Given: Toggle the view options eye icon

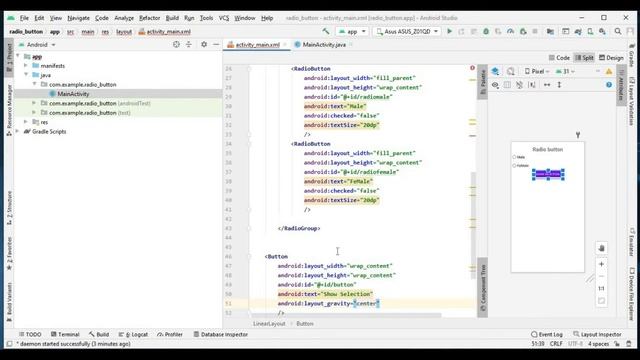Looking at the screenshot, I should [495, 85].
